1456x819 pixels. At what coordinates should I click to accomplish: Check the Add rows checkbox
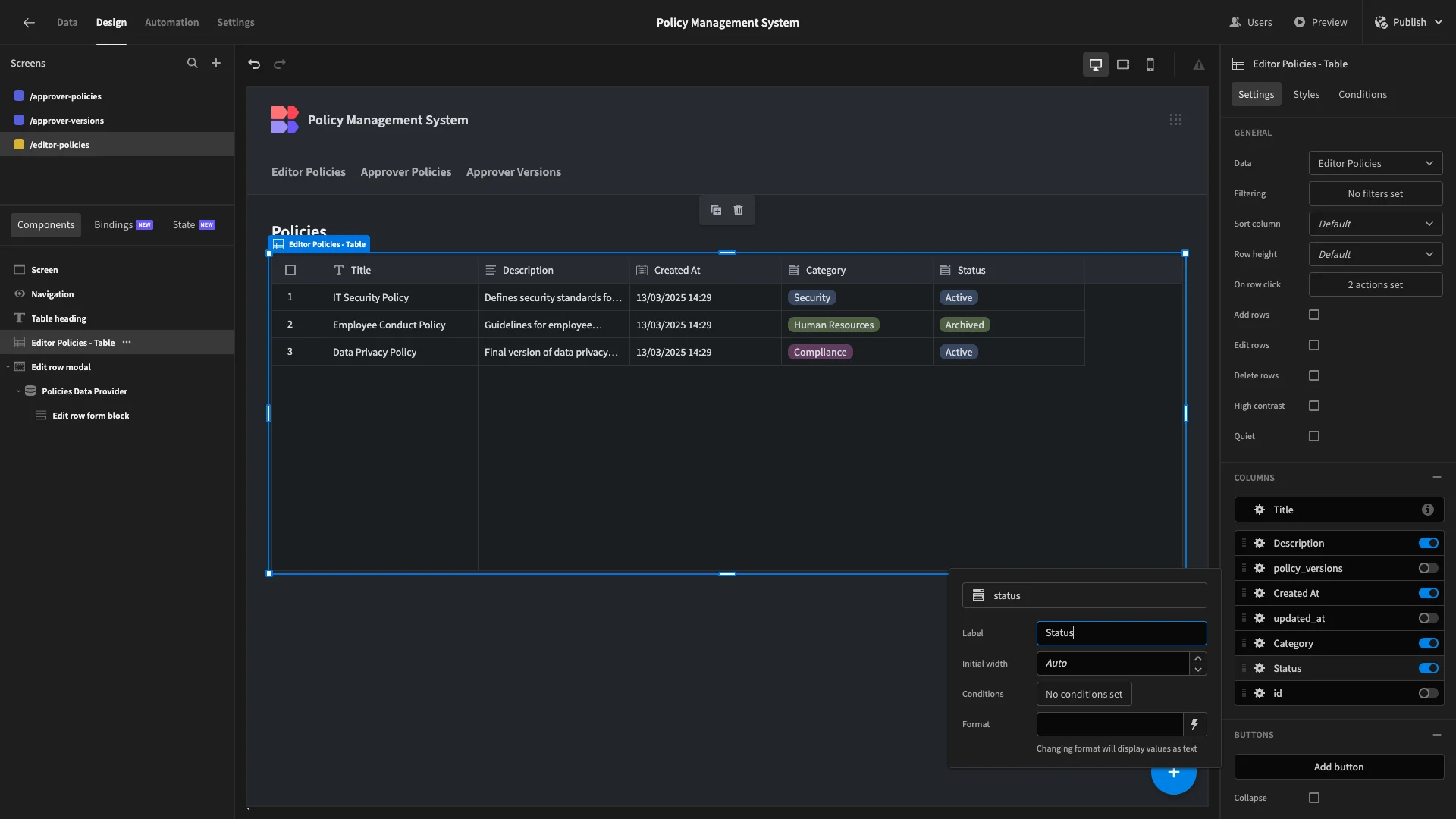(x=1314, y=315)
